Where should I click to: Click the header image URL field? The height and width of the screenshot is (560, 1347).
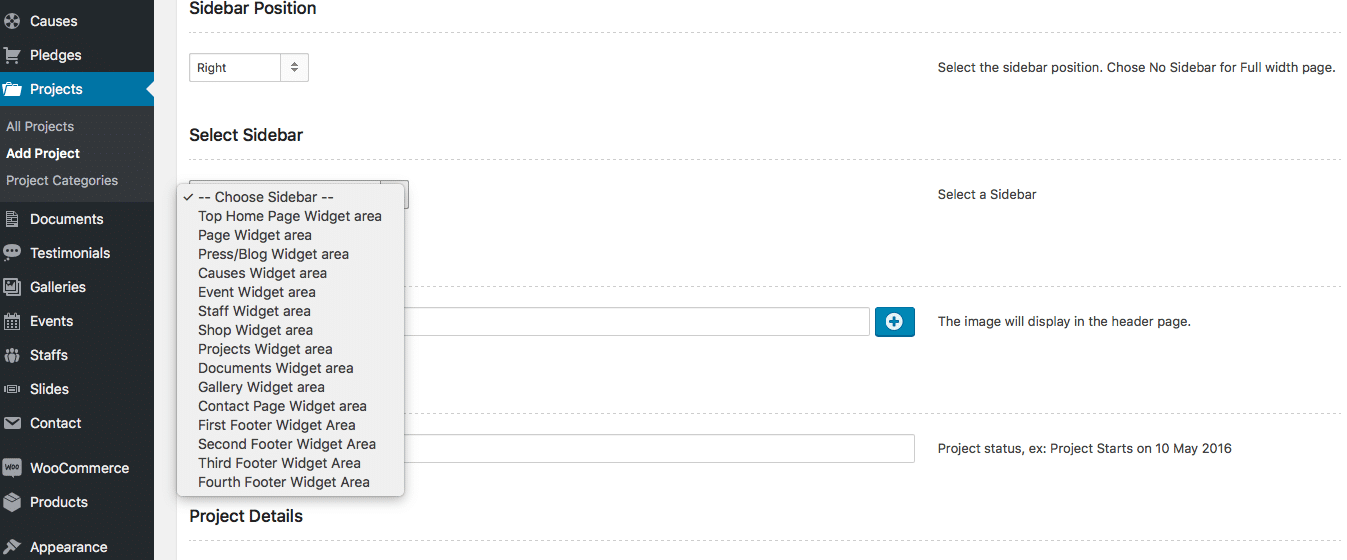(636, 321)
